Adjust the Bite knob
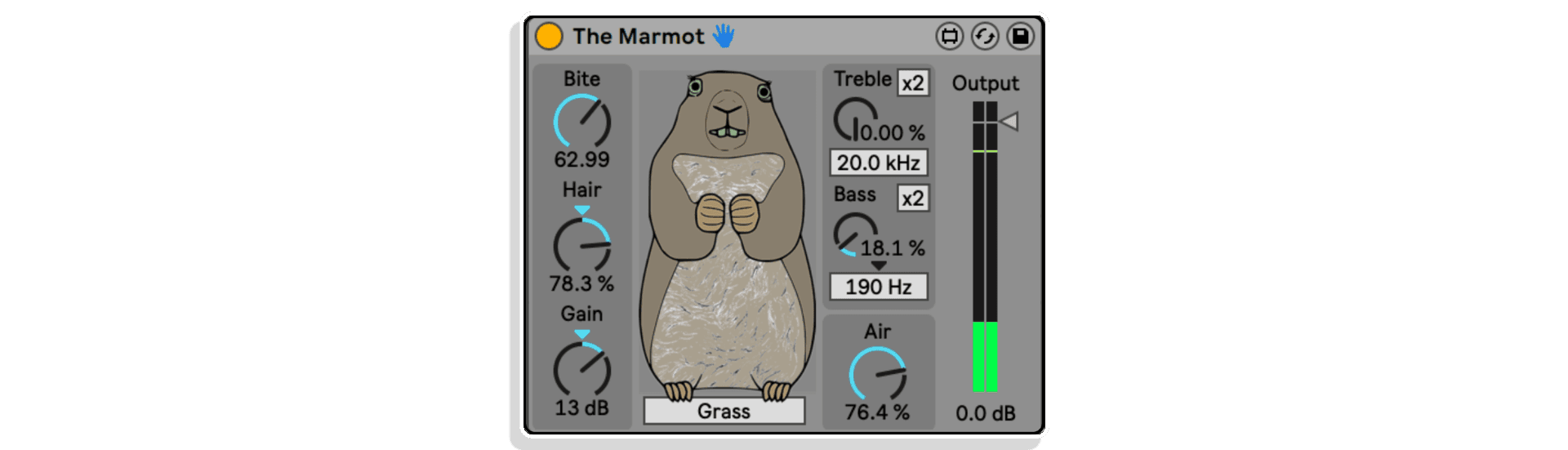1568x450 pixels. point(582,121)
